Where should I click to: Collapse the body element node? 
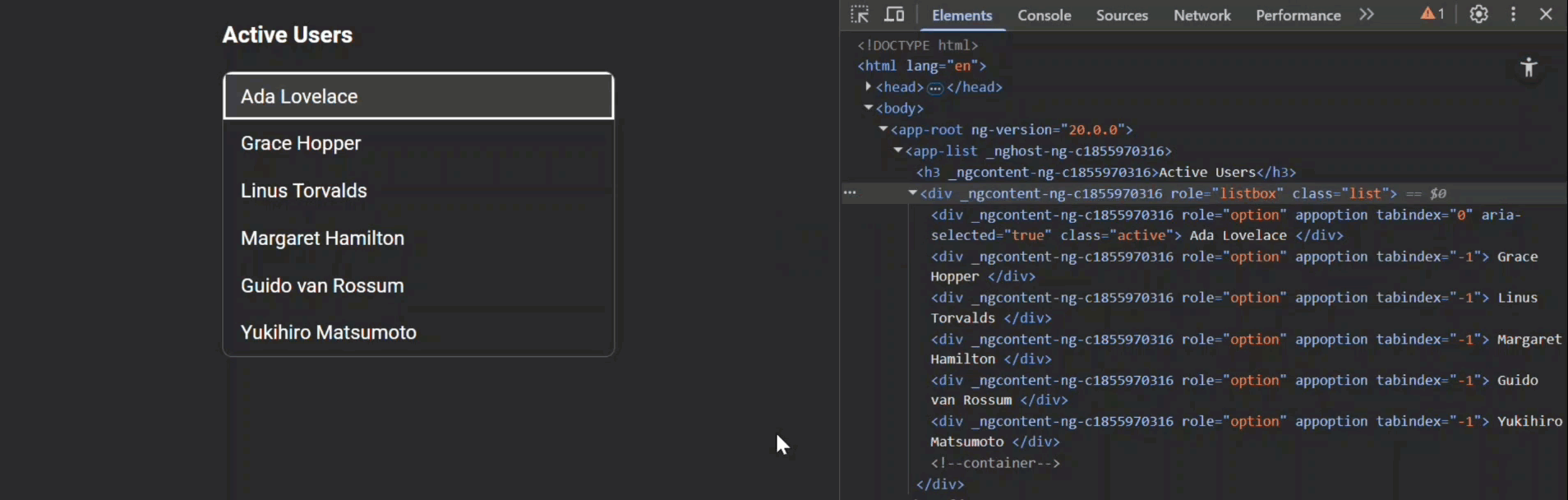coord(868,108)
